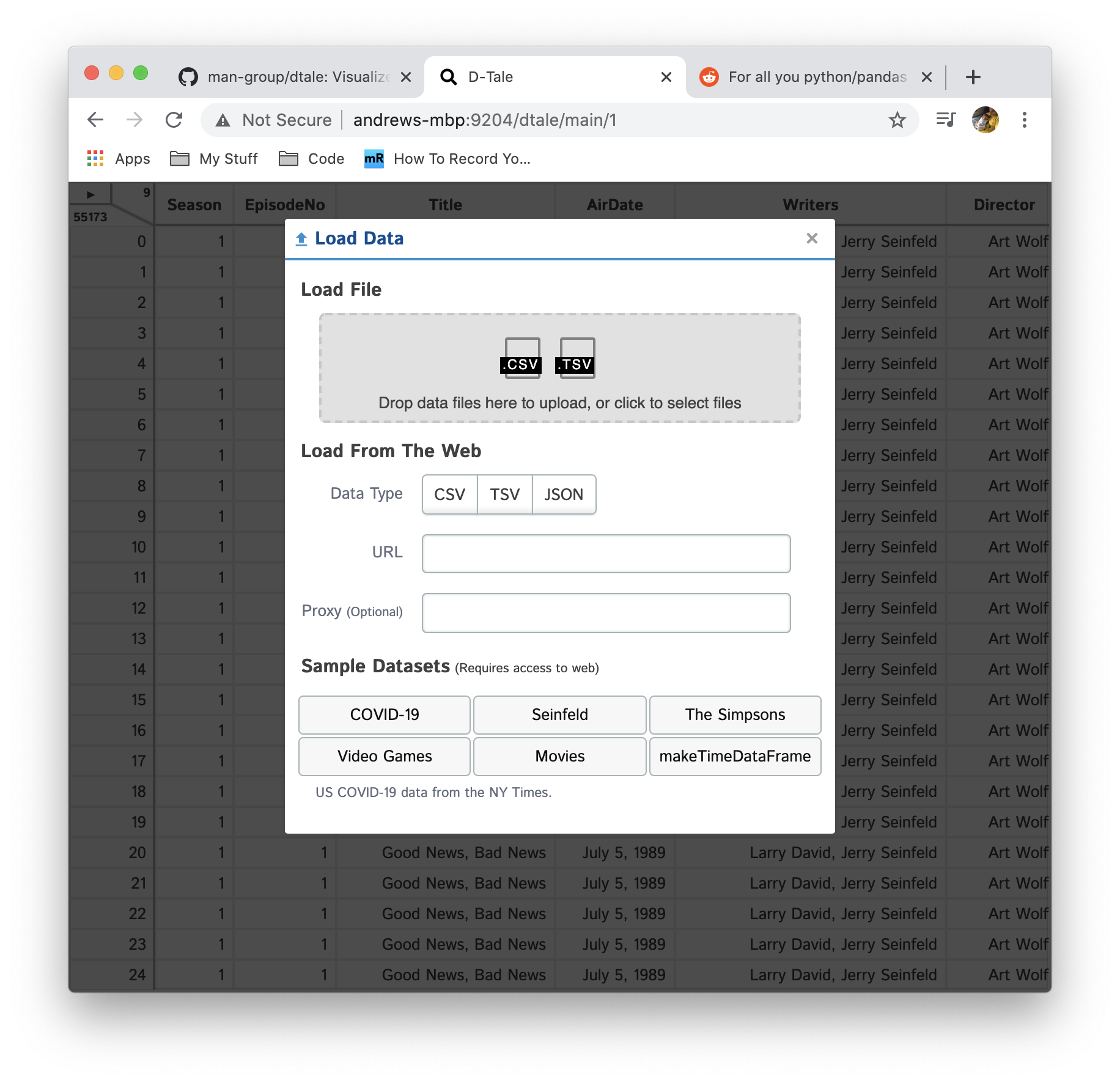
Task: Open a new browser tab
Action: tap(973, 77)
